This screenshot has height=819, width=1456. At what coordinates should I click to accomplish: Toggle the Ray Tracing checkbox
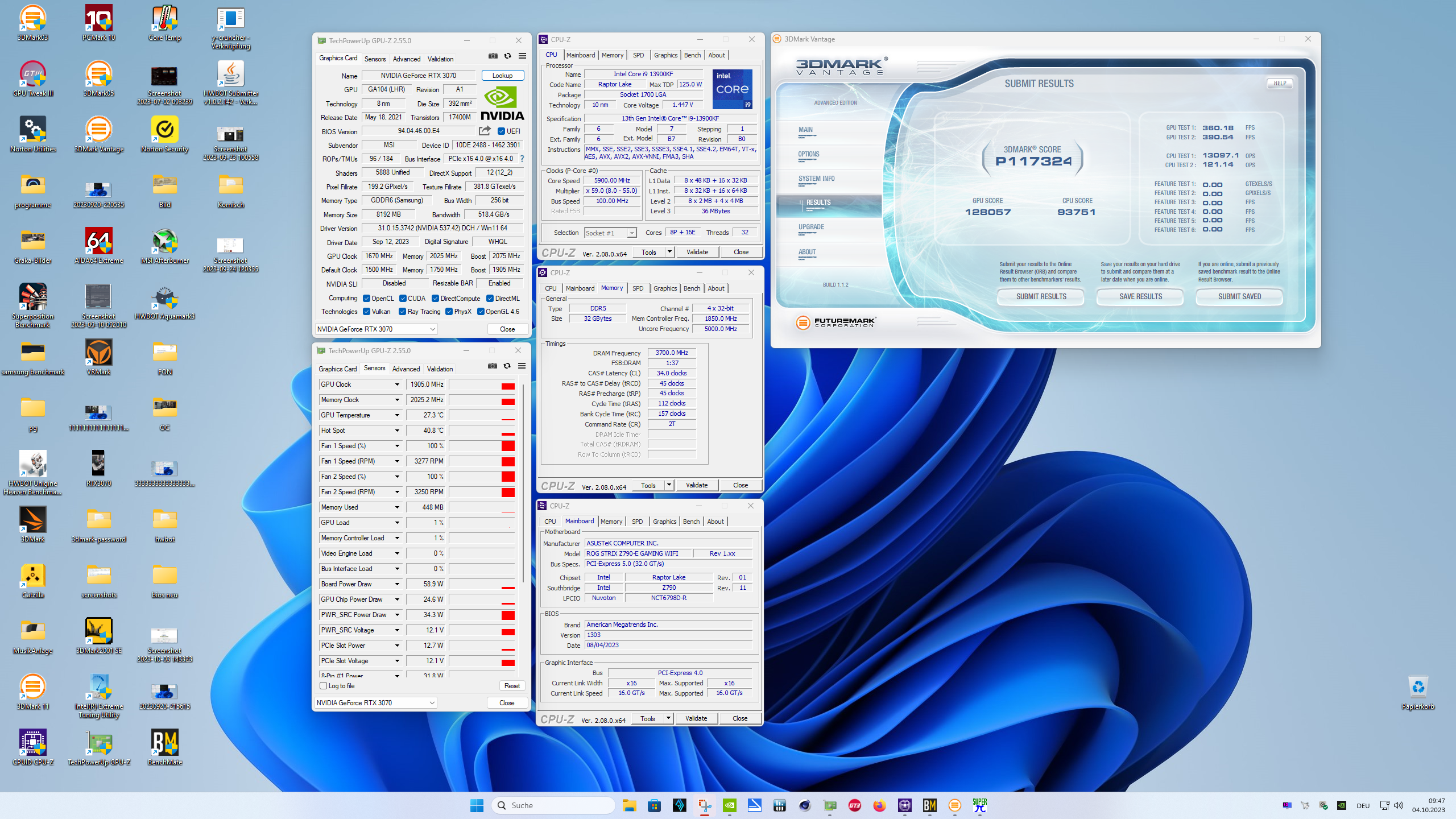[402, 311]
